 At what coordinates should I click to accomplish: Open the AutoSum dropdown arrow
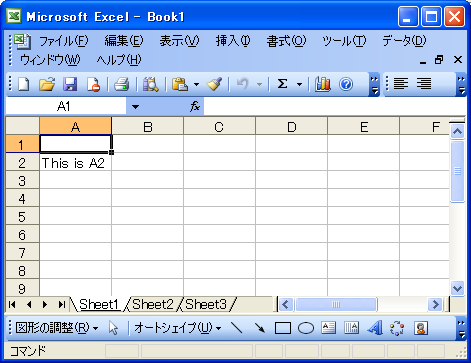[x=299, y=84]
